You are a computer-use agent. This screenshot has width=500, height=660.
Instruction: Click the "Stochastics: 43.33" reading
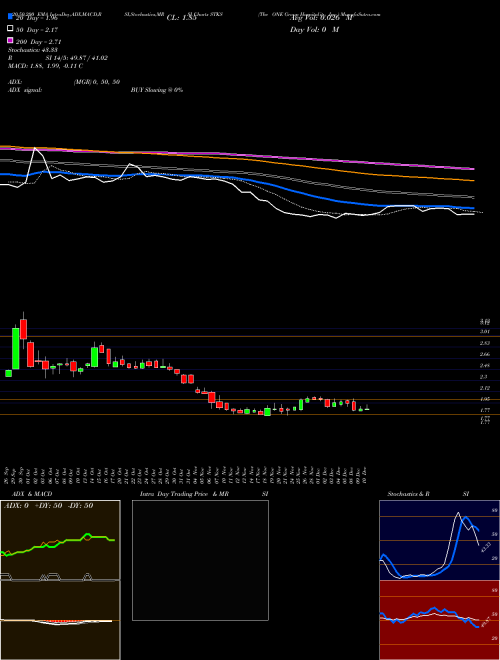(33, 50)
